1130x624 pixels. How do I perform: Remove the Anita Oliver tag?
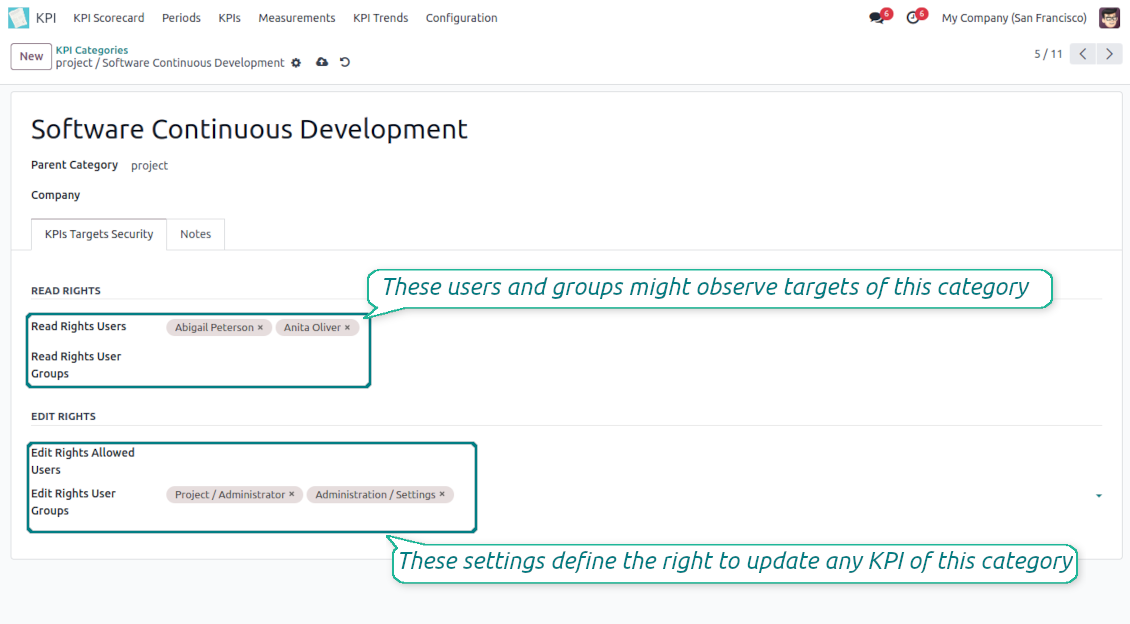(347, 327)
